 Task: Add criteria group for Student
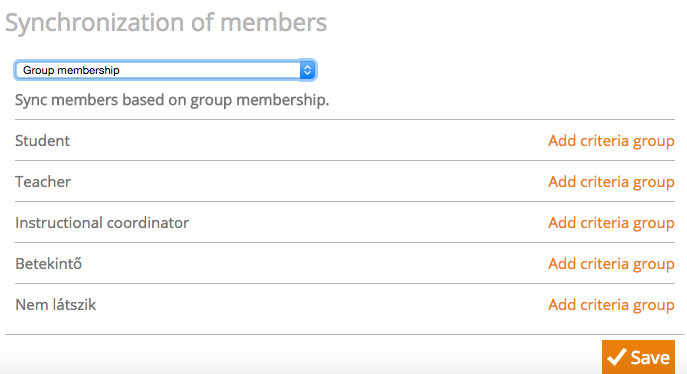point(611,141)
